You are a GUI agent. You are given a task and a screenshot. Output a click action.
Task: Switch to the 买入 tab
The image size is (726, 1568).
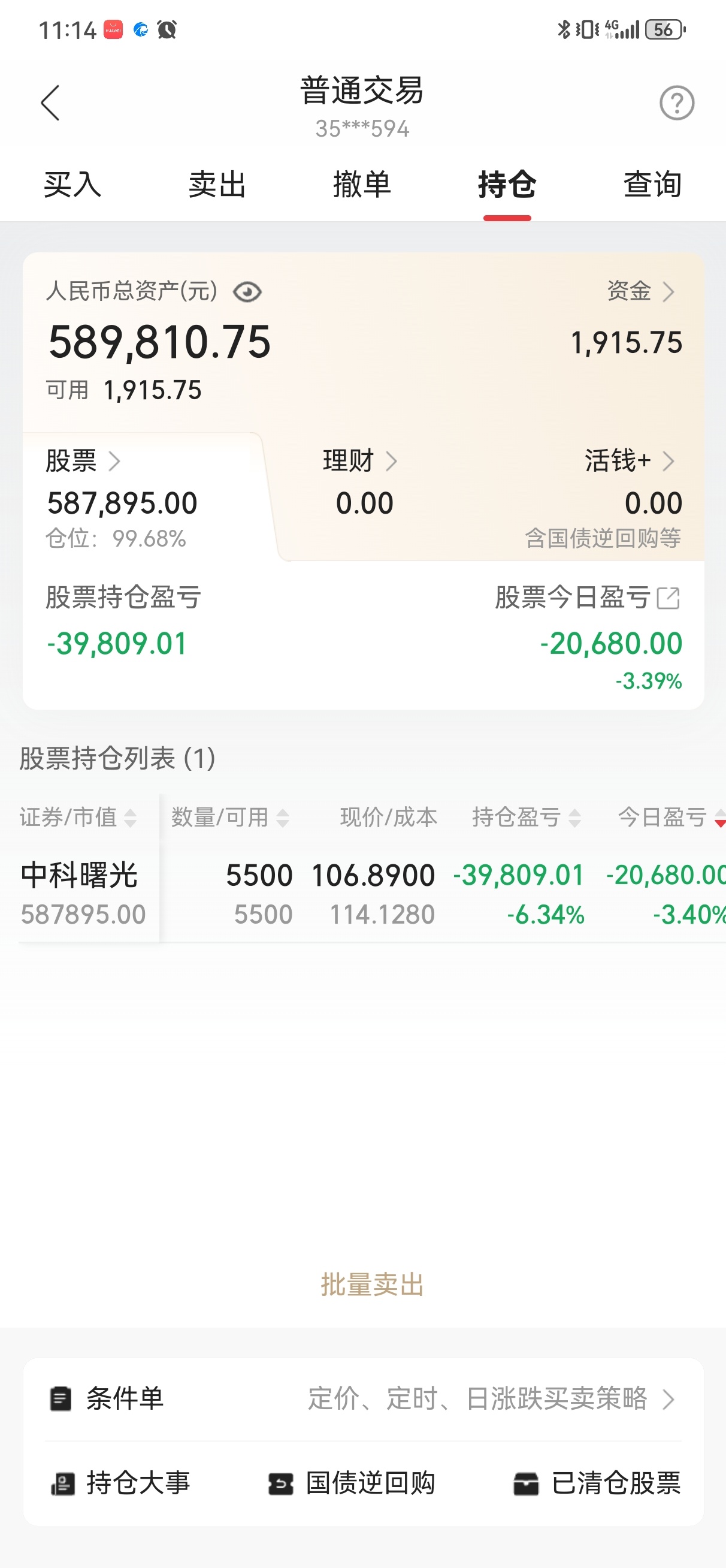(72, 185)
